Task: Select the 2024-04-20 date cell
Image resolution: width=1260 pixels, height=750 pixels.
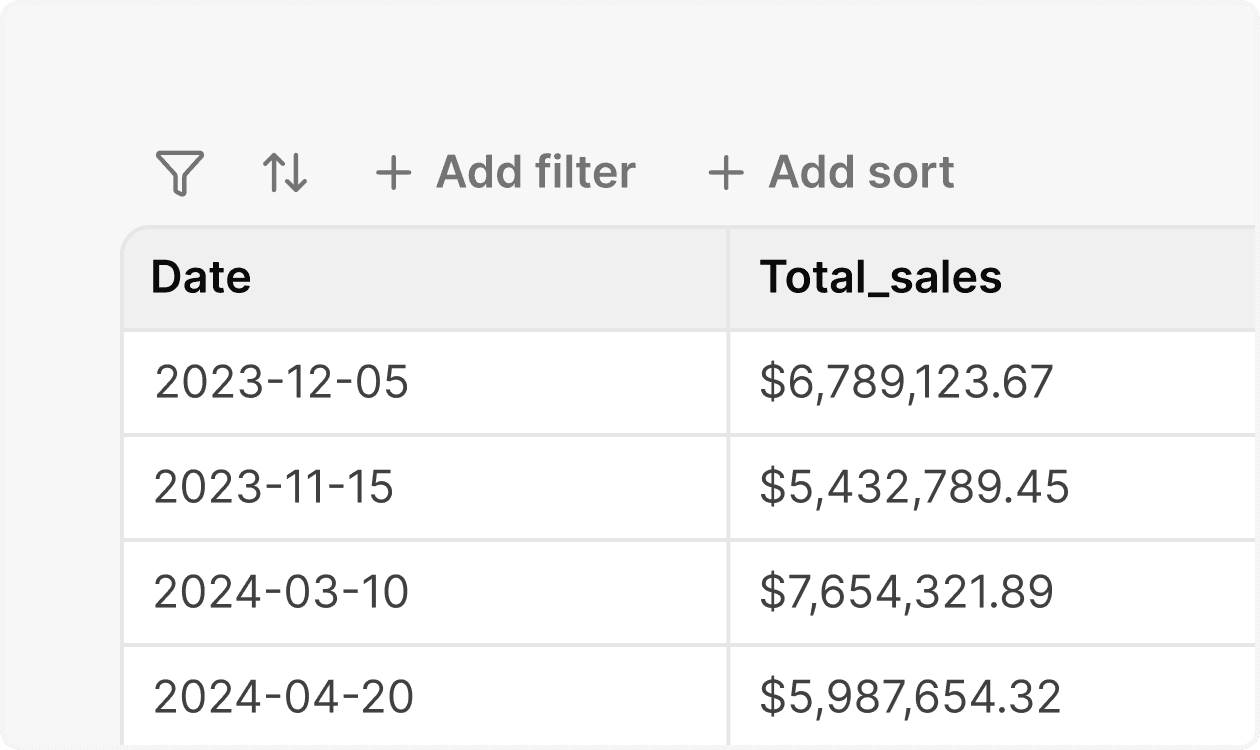Action: [284, 698]
